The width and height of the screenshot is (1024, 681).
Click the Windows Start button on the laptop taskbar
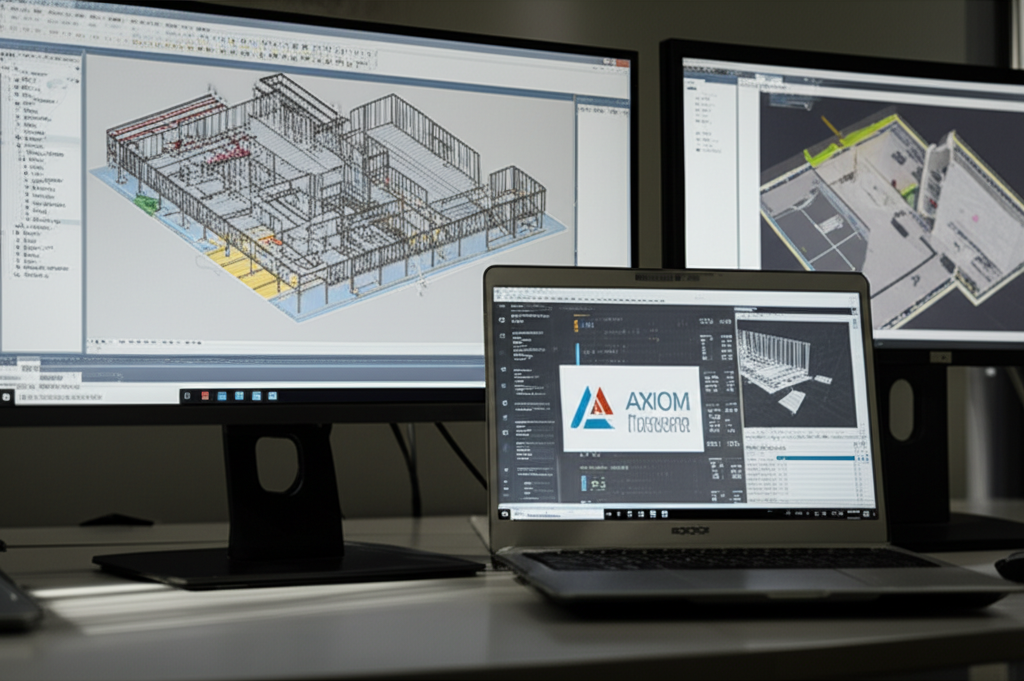click(505, 512)
